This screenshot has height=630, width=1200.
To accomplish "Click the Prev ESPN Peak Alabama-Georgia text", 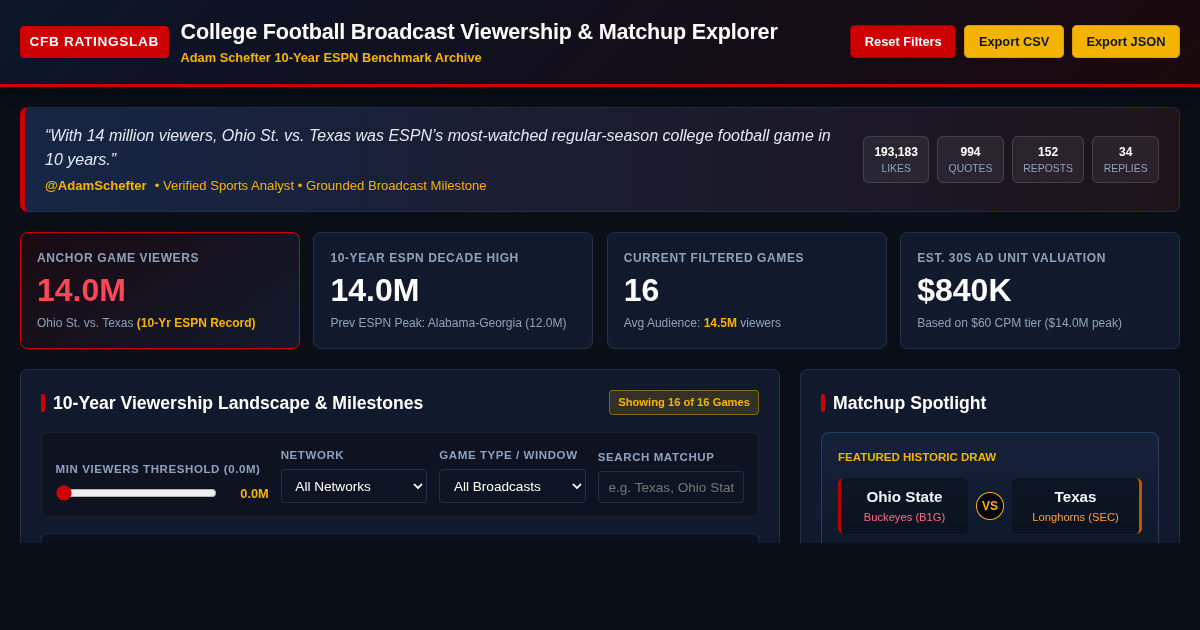I will (448, 323).
